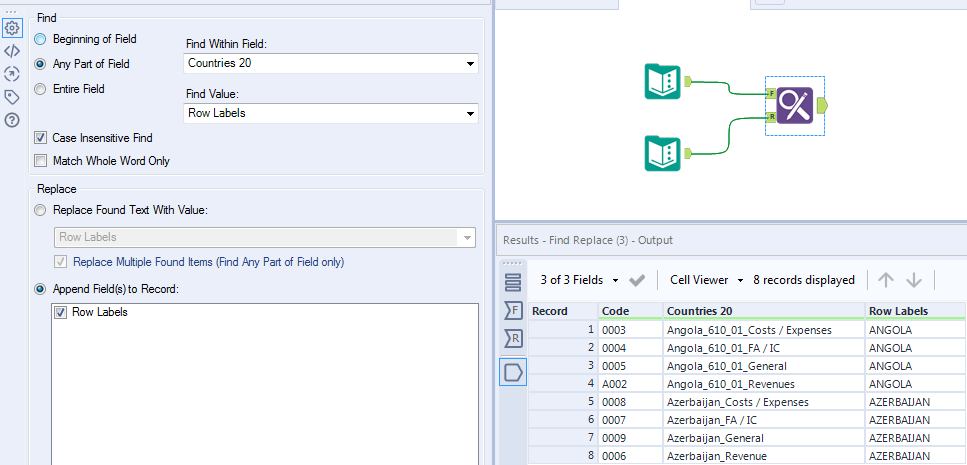The height and width of the screenshot is (465, 967).
Task: Select the lower Input Data tool on canvas
Action: click(662, 154)
